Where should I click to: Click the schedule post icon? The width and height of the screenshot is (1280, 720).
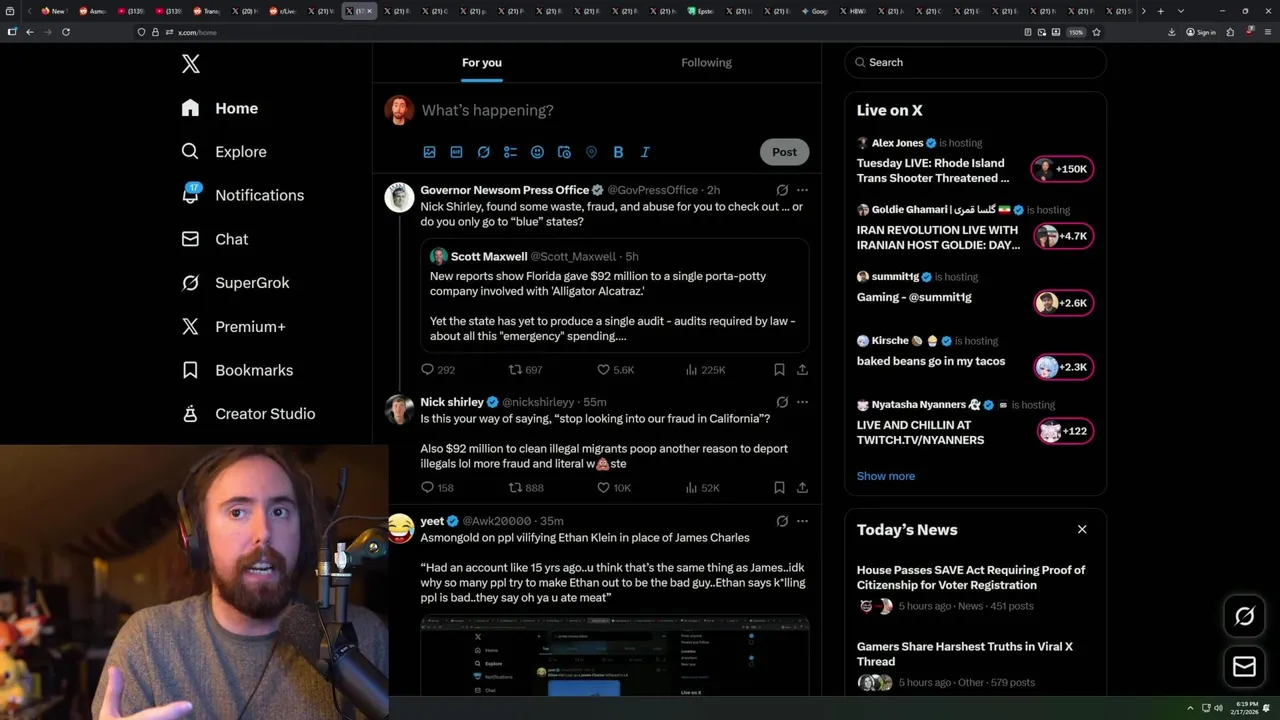pyautogui.click(x=564, y=152)
